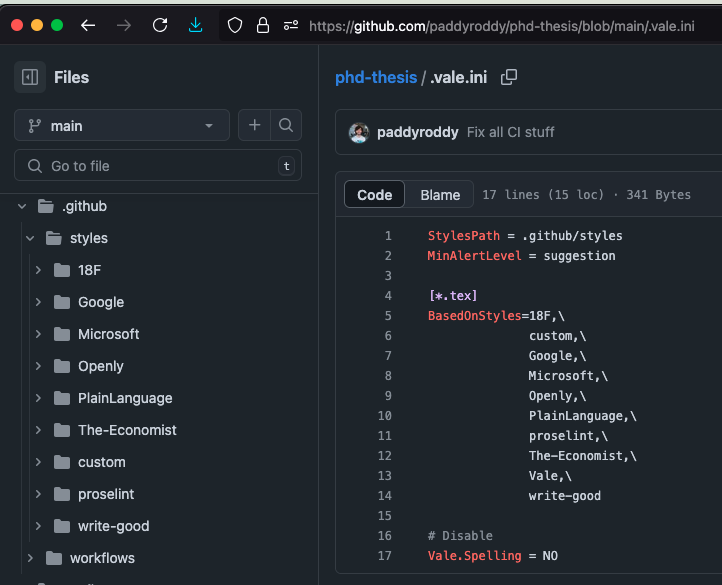Open the browser downloads icon
Screen dimensions: 722x585
(196, 25)
